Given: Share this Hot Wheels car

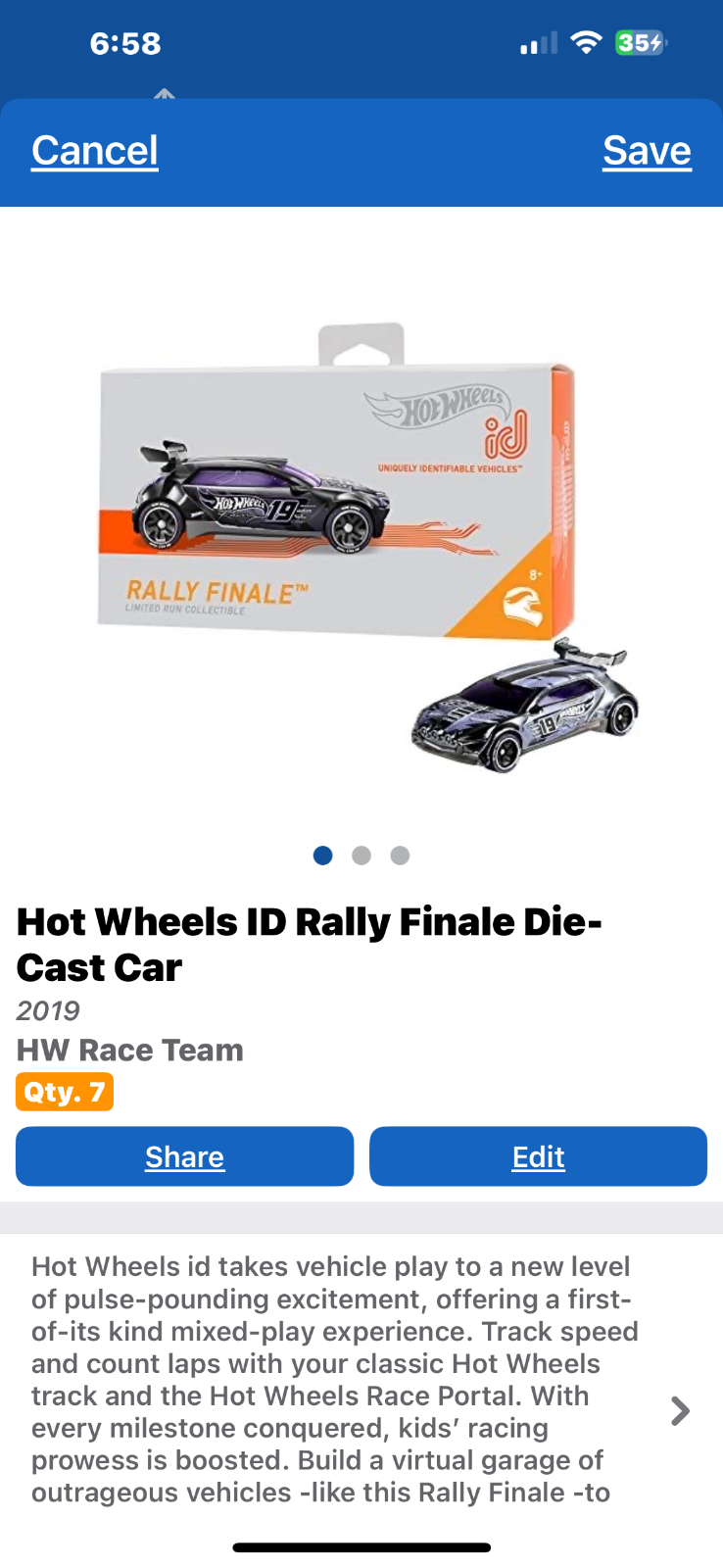Looking at the screenshot, I should pyautogui.click(x=184, y=1156).
